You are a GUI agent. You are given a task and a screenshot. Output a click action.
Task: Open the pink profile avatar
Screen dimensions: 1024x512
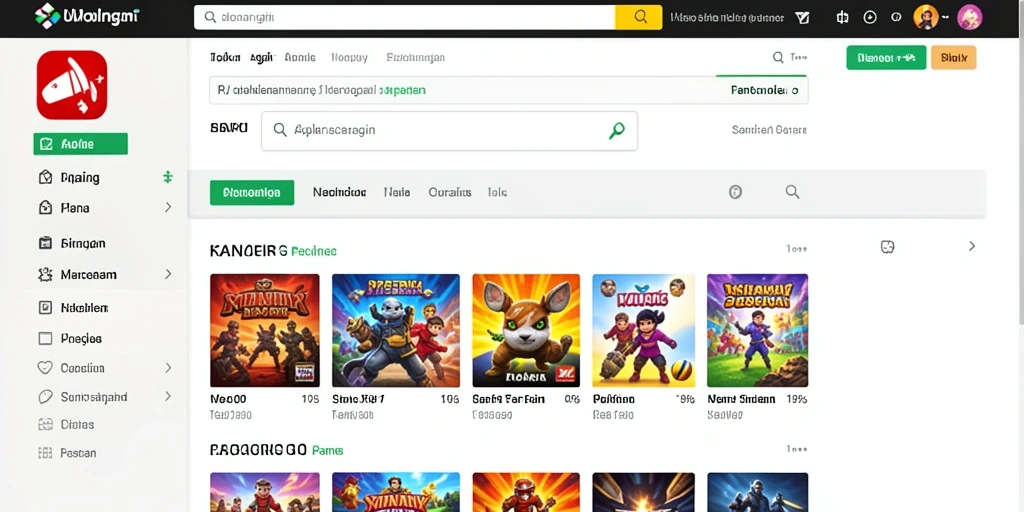click(x=970, y=17)
